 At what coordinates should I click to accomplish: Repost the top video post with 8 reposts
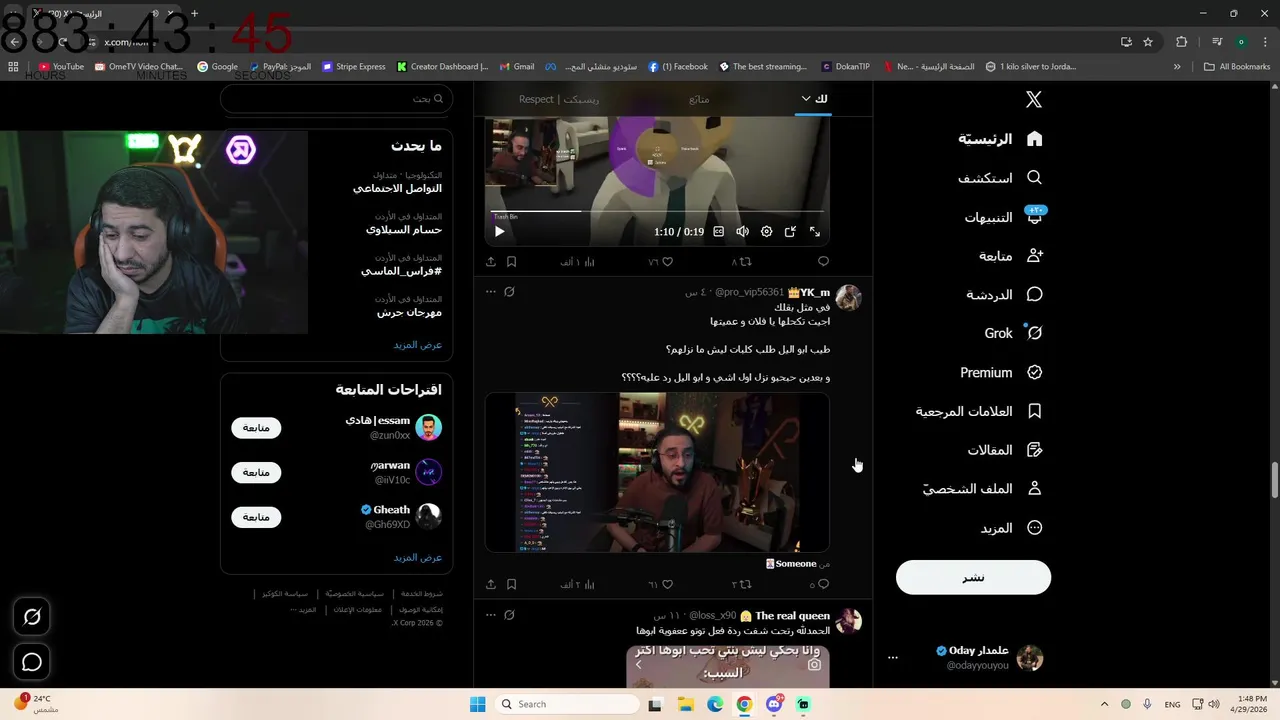tap(741, 262)
